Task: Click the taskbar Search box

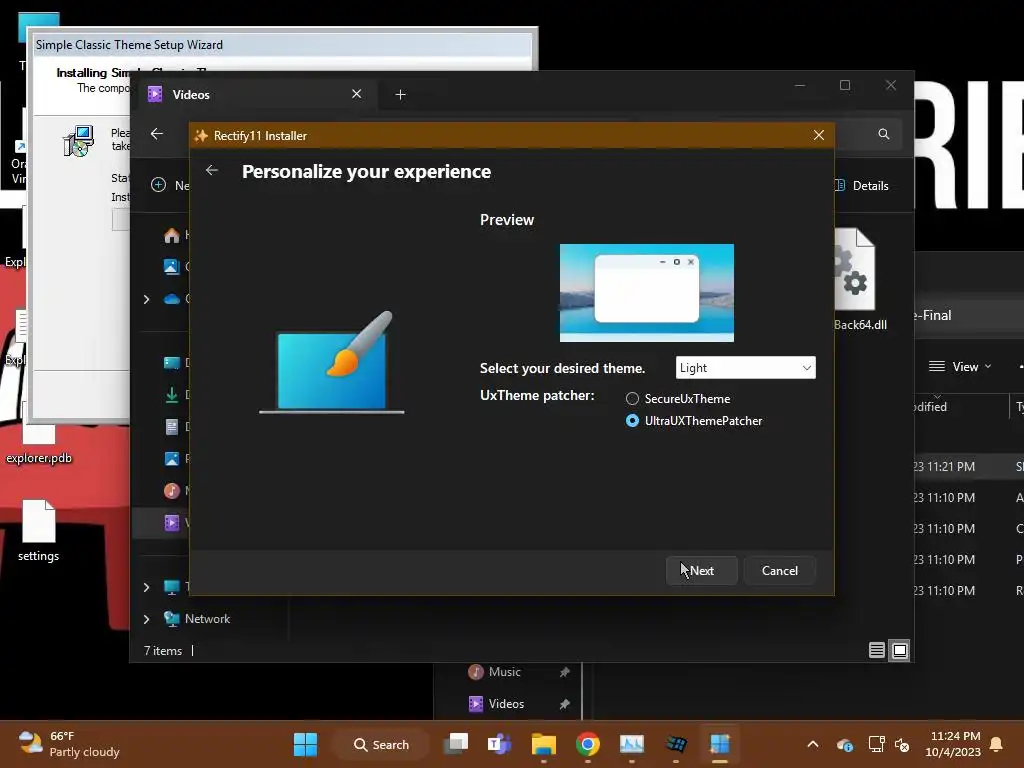Action: (381, 744)
